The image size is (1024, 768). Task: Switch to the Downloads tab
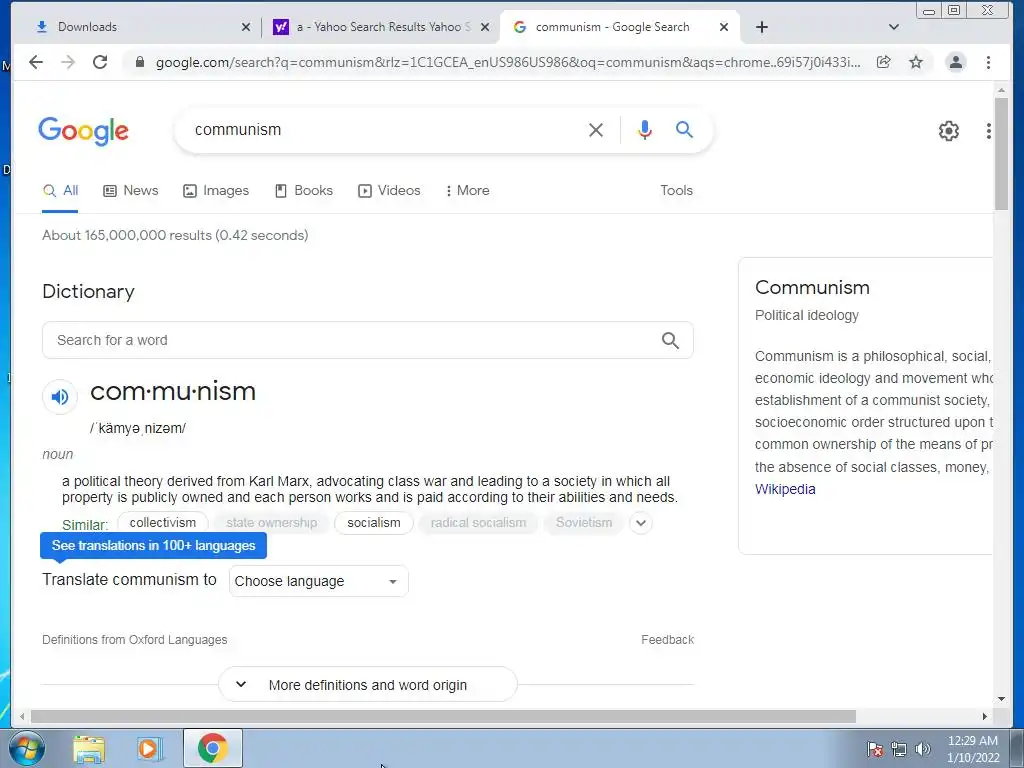click(x=138, y=27)
